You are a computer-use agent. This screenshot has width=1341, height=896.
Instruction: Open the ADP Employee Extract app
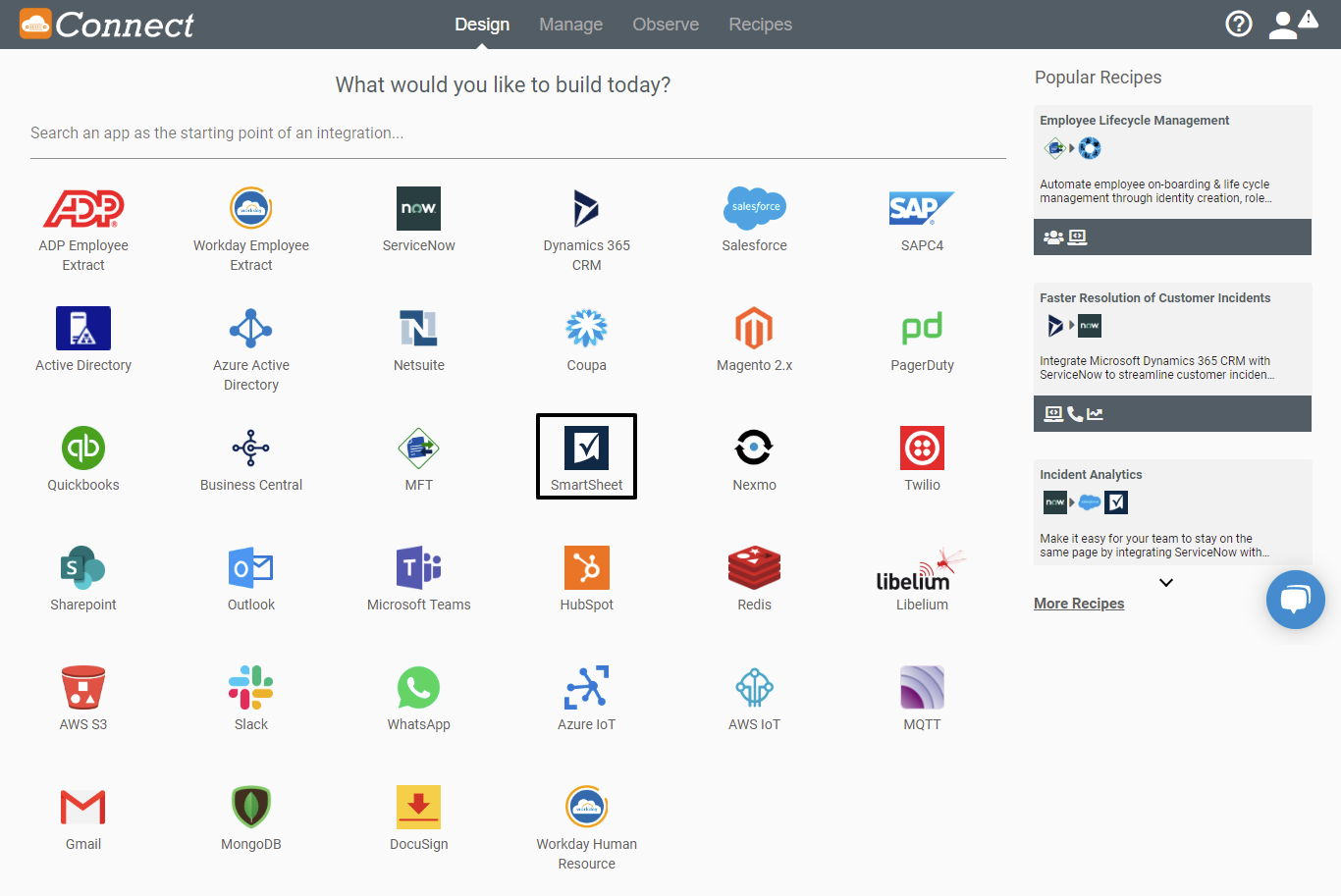point(83,208)
